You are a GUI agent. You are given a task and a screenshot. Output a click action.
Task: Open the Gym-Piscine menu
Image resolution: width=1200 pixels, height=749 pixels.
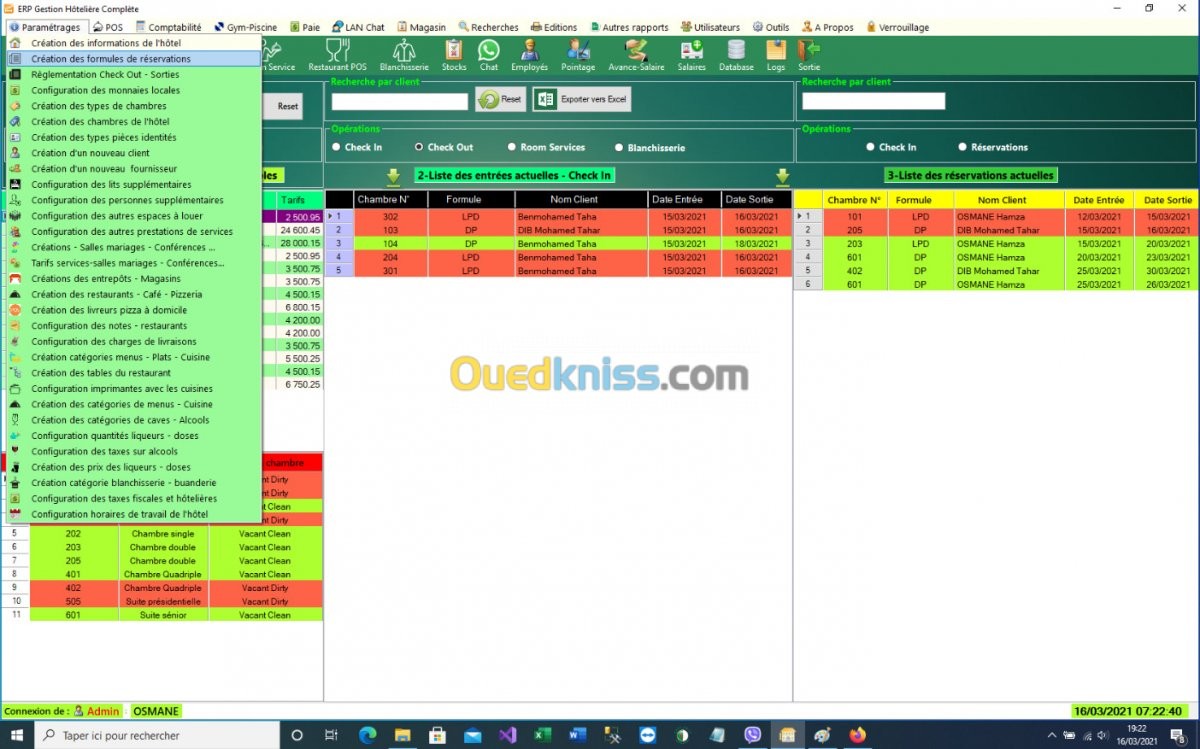246,27
